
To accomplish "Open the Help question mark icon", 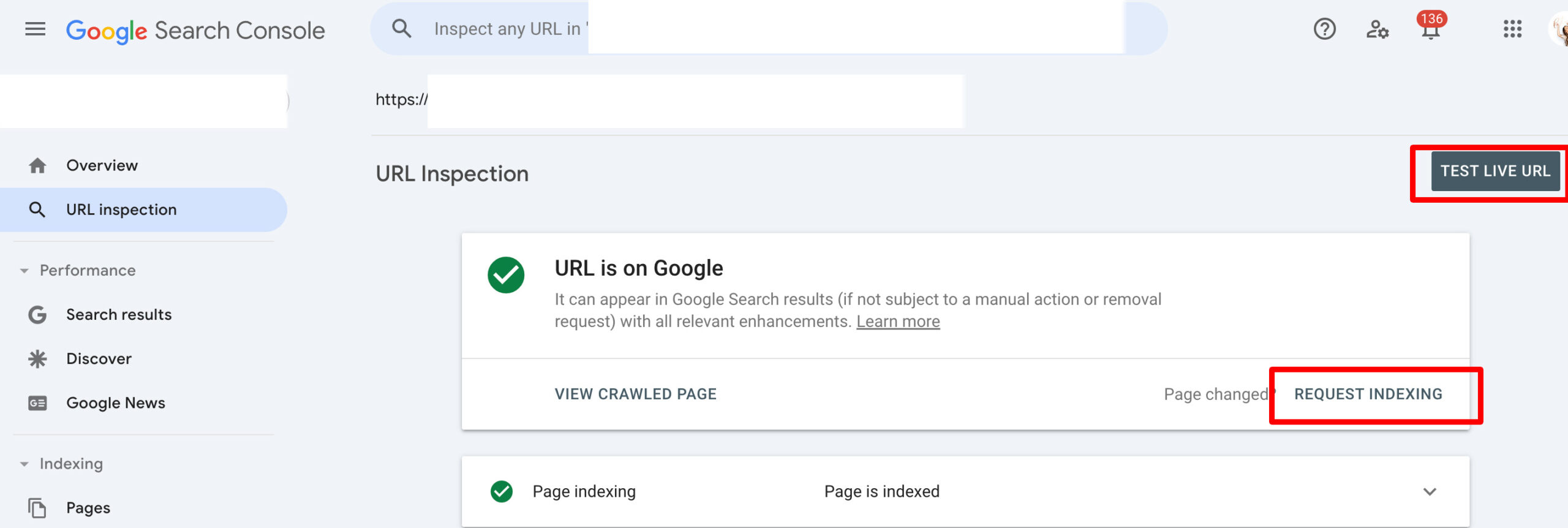I will (1324, 29).
